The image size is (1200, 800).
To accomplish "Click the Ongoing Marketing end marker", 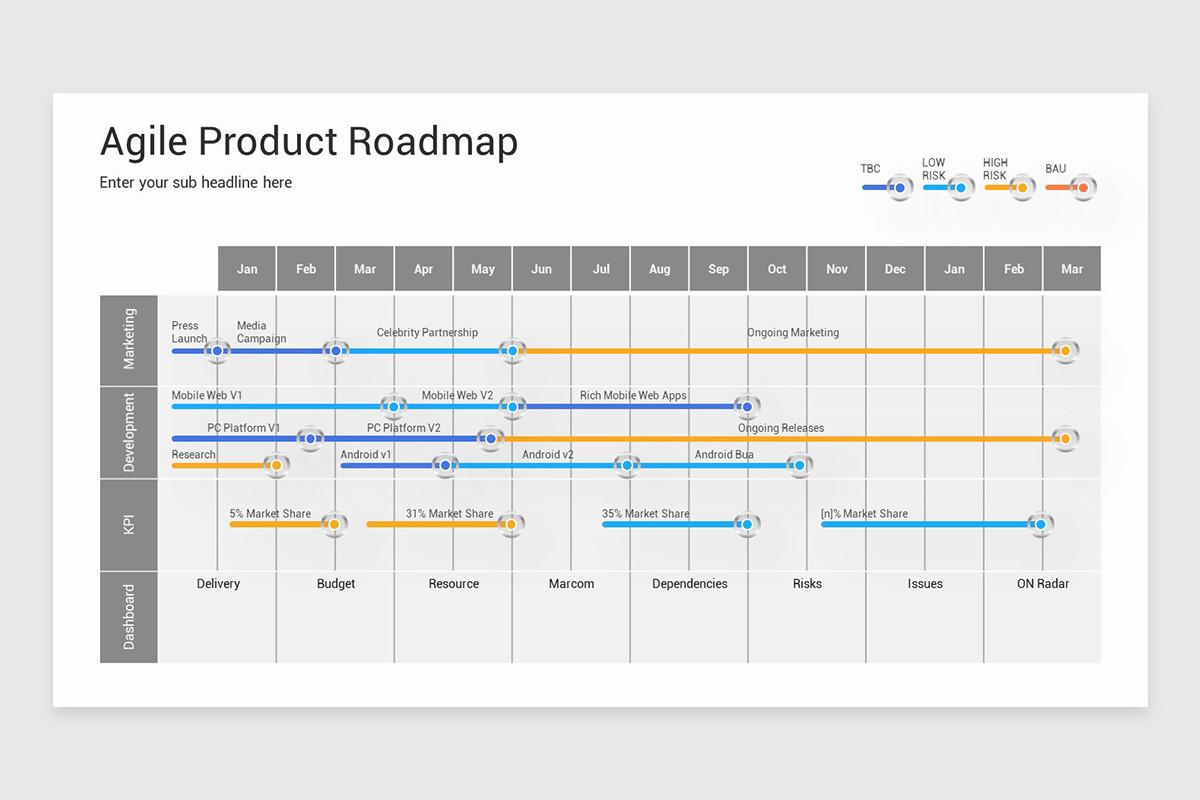I will click(1065, 351).
